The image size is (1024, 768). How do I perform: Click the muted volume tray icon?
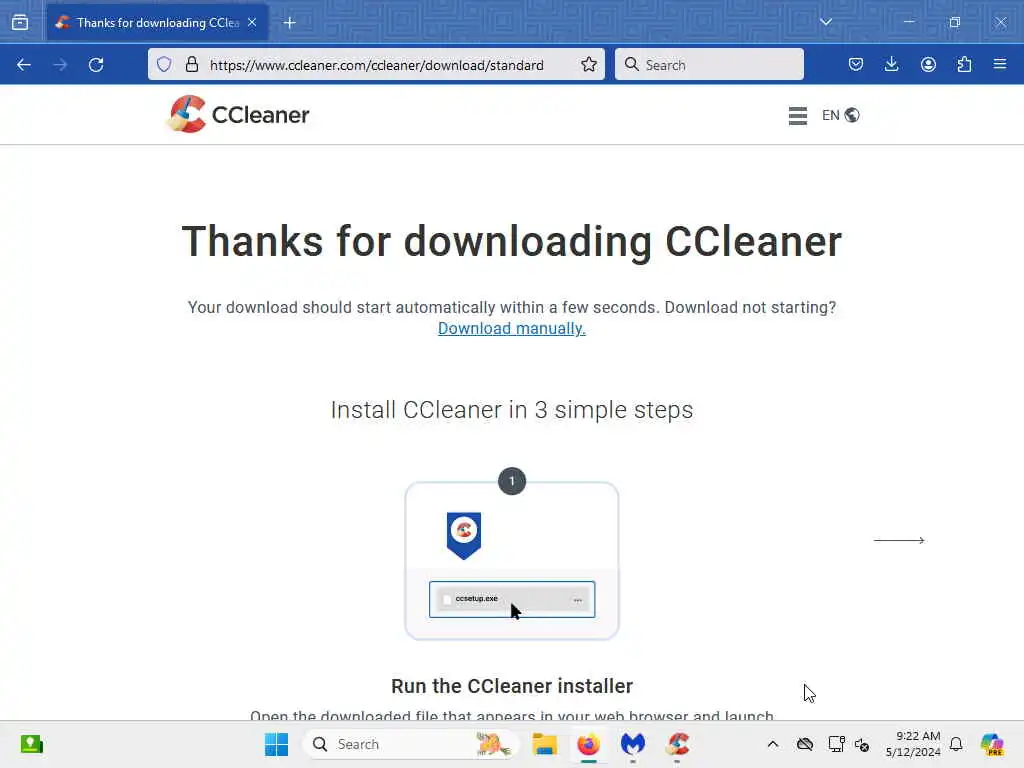862,744
